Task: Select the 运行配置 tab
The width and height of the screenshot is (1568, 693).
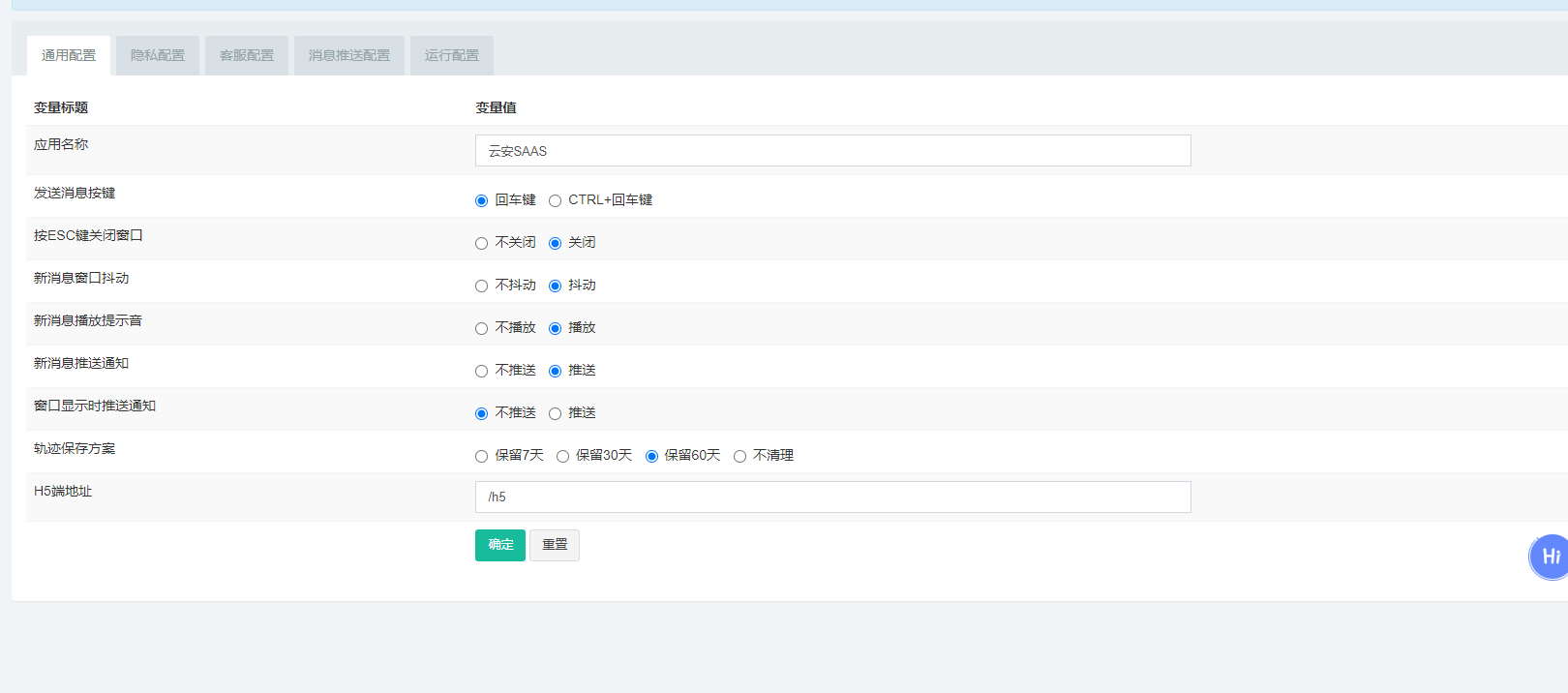Action: point(452,55)
